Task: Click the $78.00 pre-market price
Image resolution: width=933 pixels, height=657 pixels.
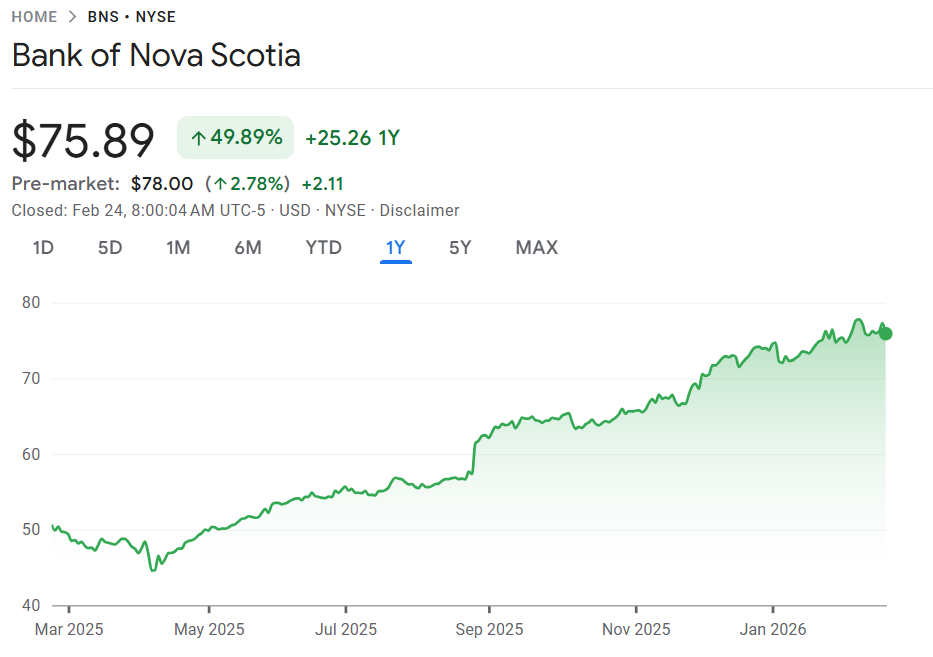Action: (162, 184)
